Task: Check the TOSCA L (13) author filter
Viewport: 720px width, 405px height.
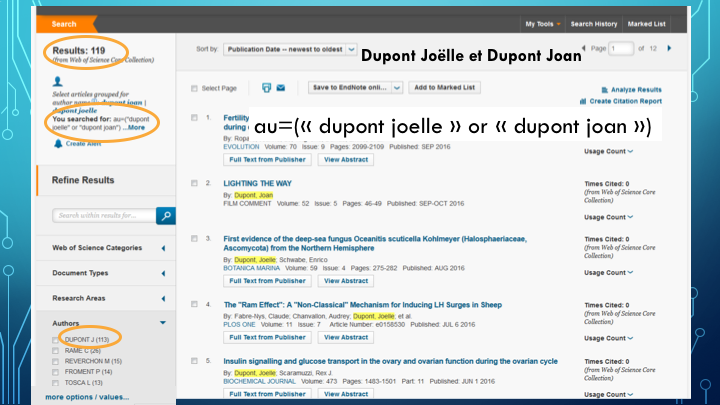Action: [56, 383]
